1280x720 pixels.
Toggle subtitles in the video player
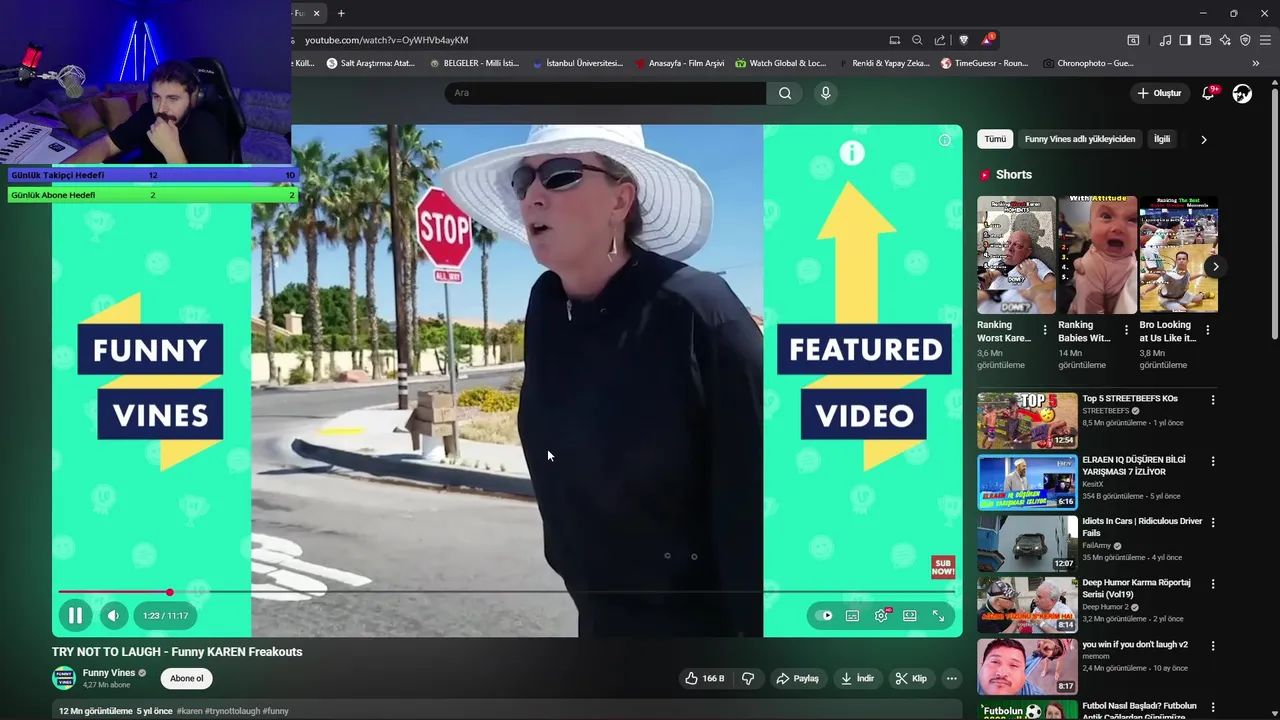click(x=852, y=616)
